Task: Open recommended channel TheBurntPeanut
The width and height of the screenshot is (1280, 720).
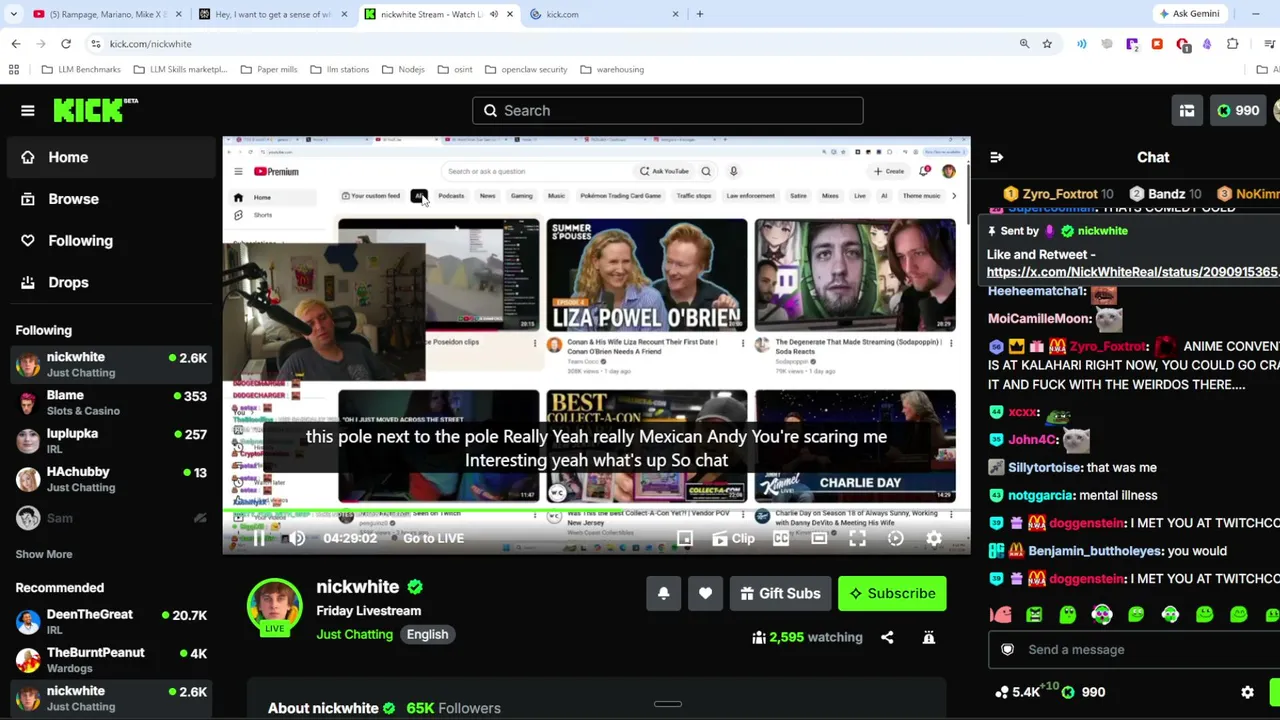Action: [x=110, y=660]
